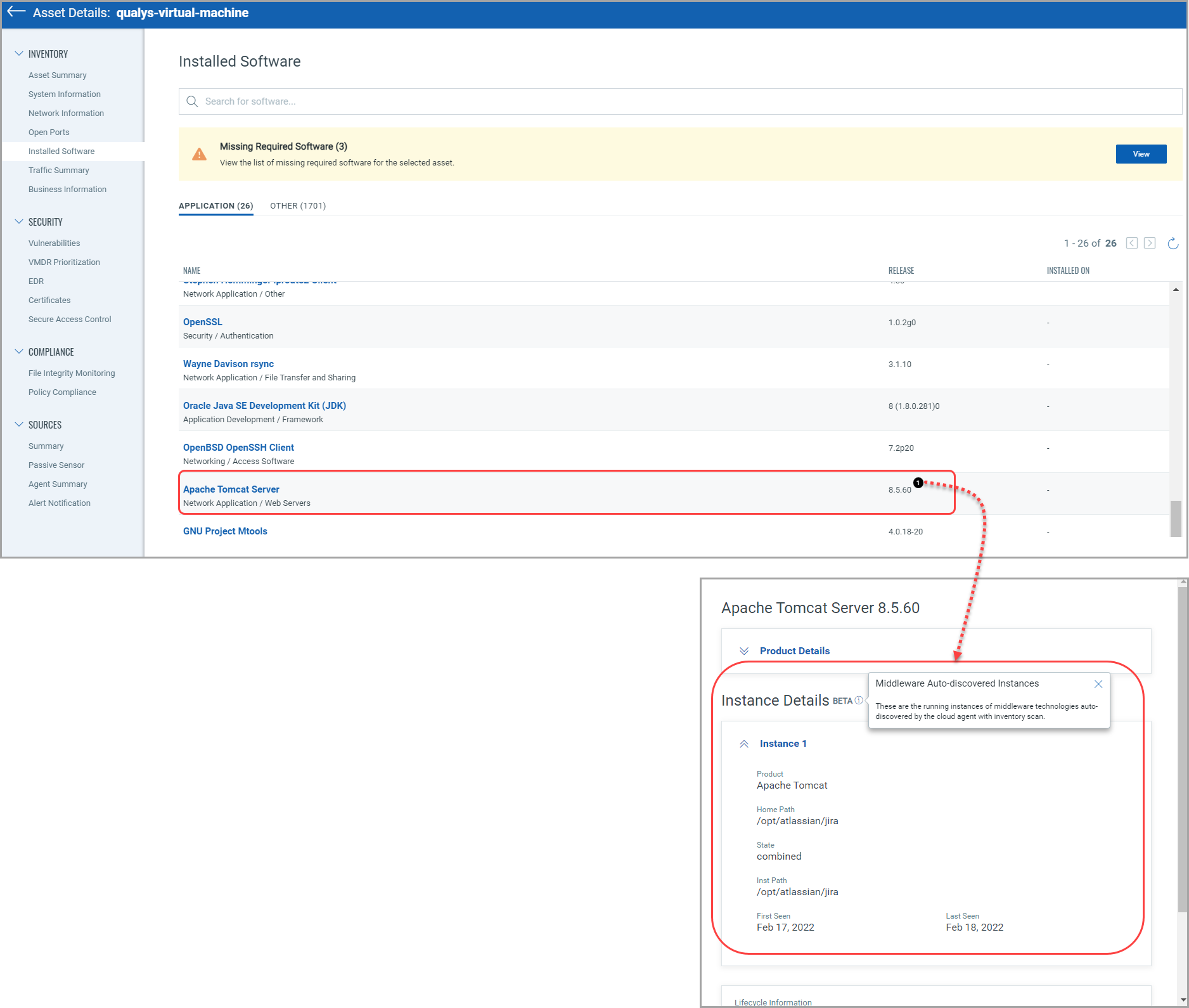The image size is (1189, 1008).
Task: Close the Middleware Auto-discovered Instances tooltip
Action: [x=1098, y=684]
